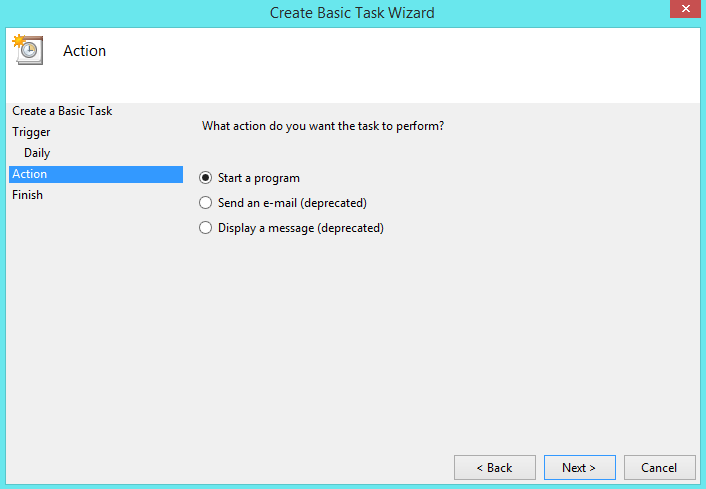Click the Action heading beside the clock icon

click(x=84, y=51)
